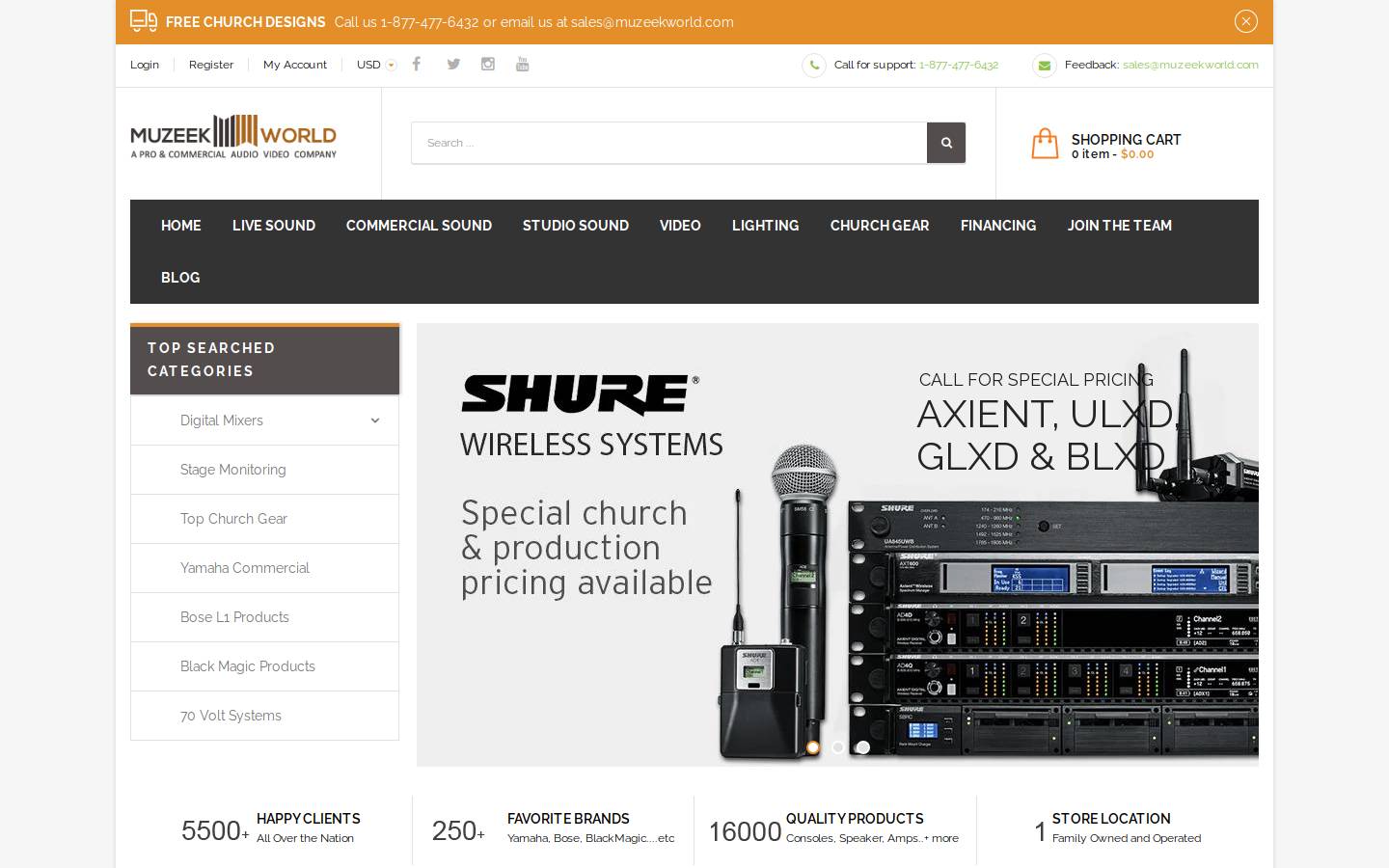This screenshot has width=1389, height=868.
Task: Open Shopping Cart 0 item summary
Action: (1126, 146)
